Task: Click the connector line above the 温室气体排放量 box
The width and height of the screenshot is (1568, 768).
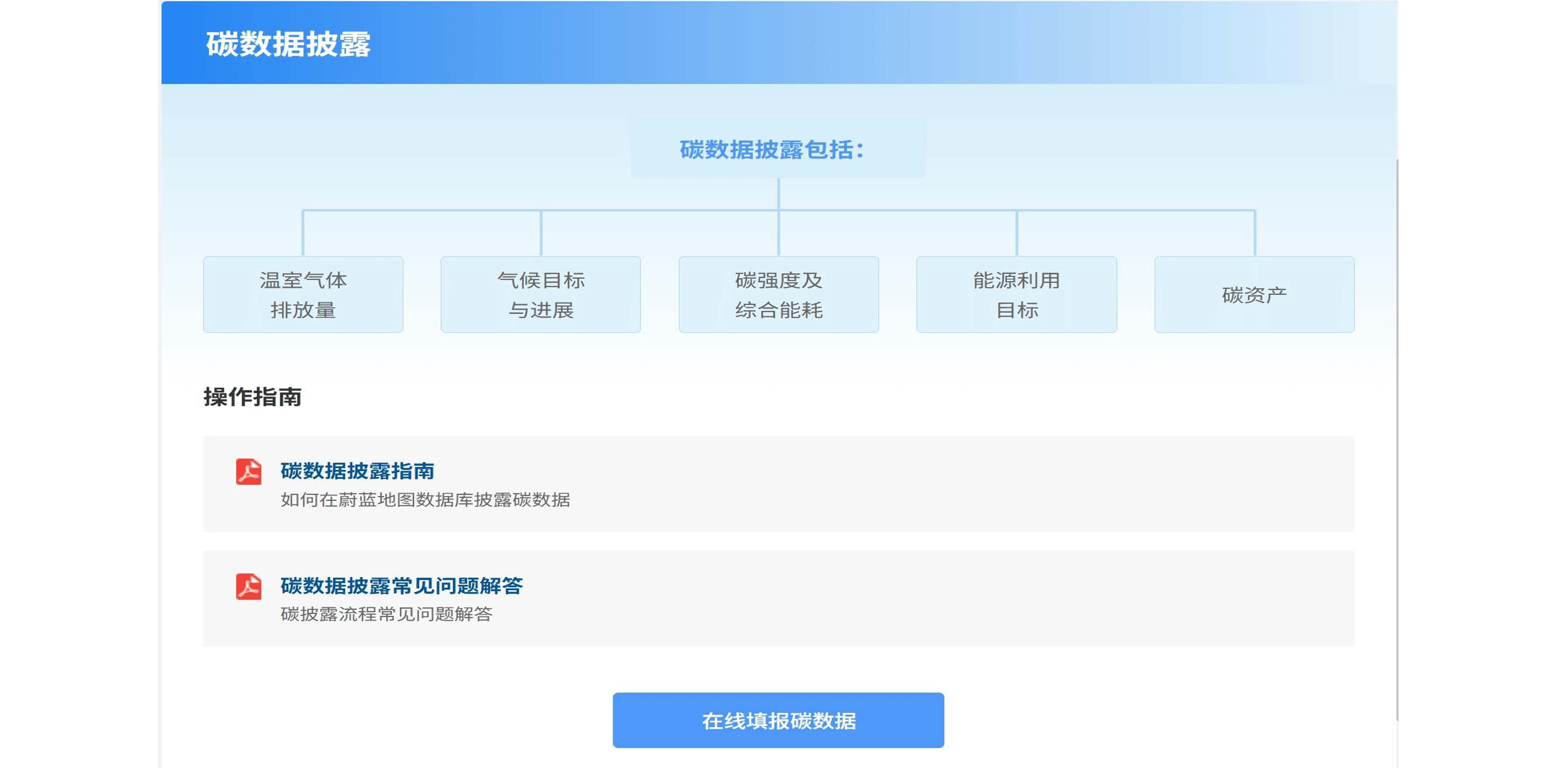Action: (303, 233)
